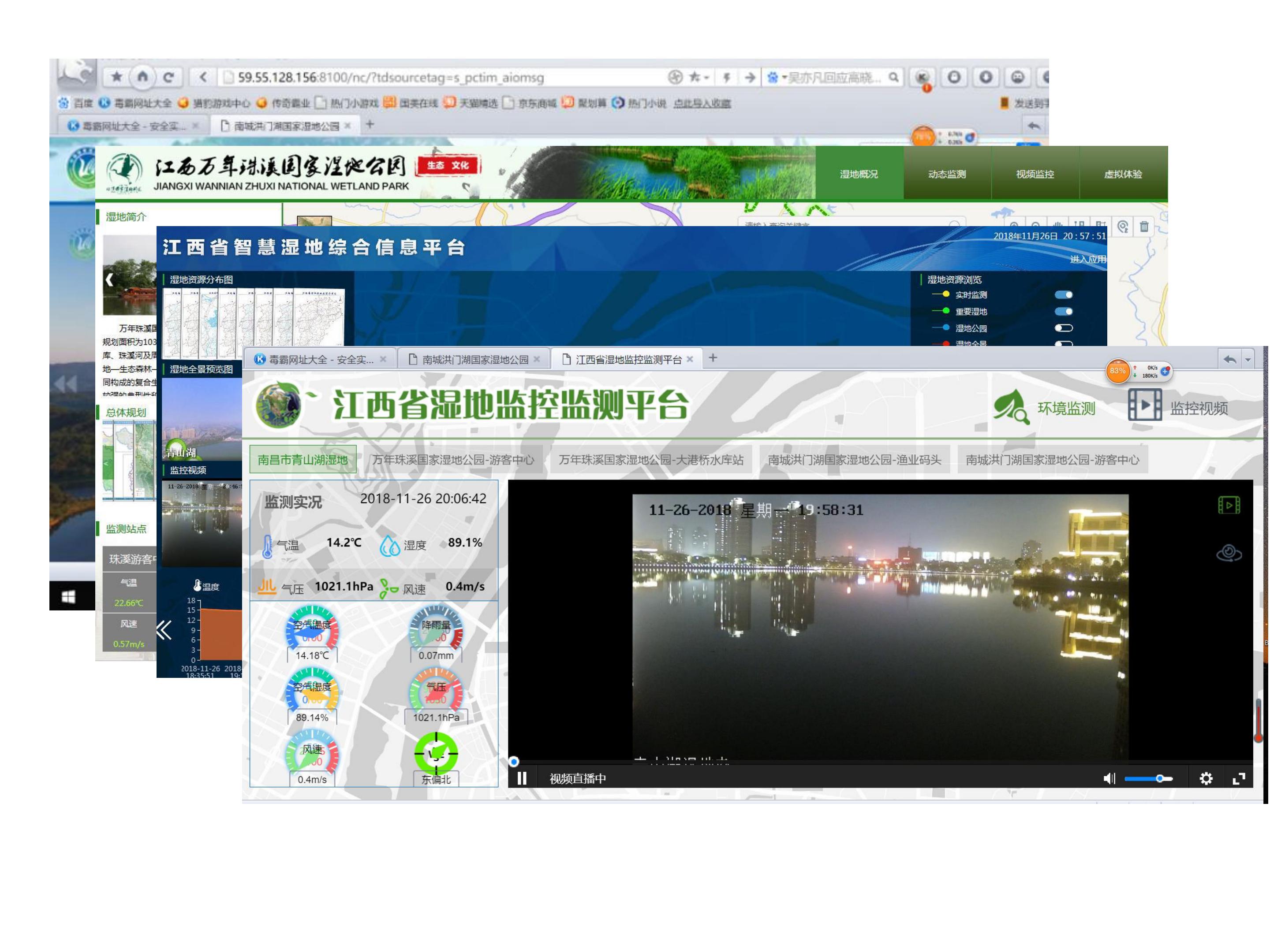This screenshot has width=1270, height=952.
Task: Click red 生态 文化 badge button
Action: (x=448, y=165)
